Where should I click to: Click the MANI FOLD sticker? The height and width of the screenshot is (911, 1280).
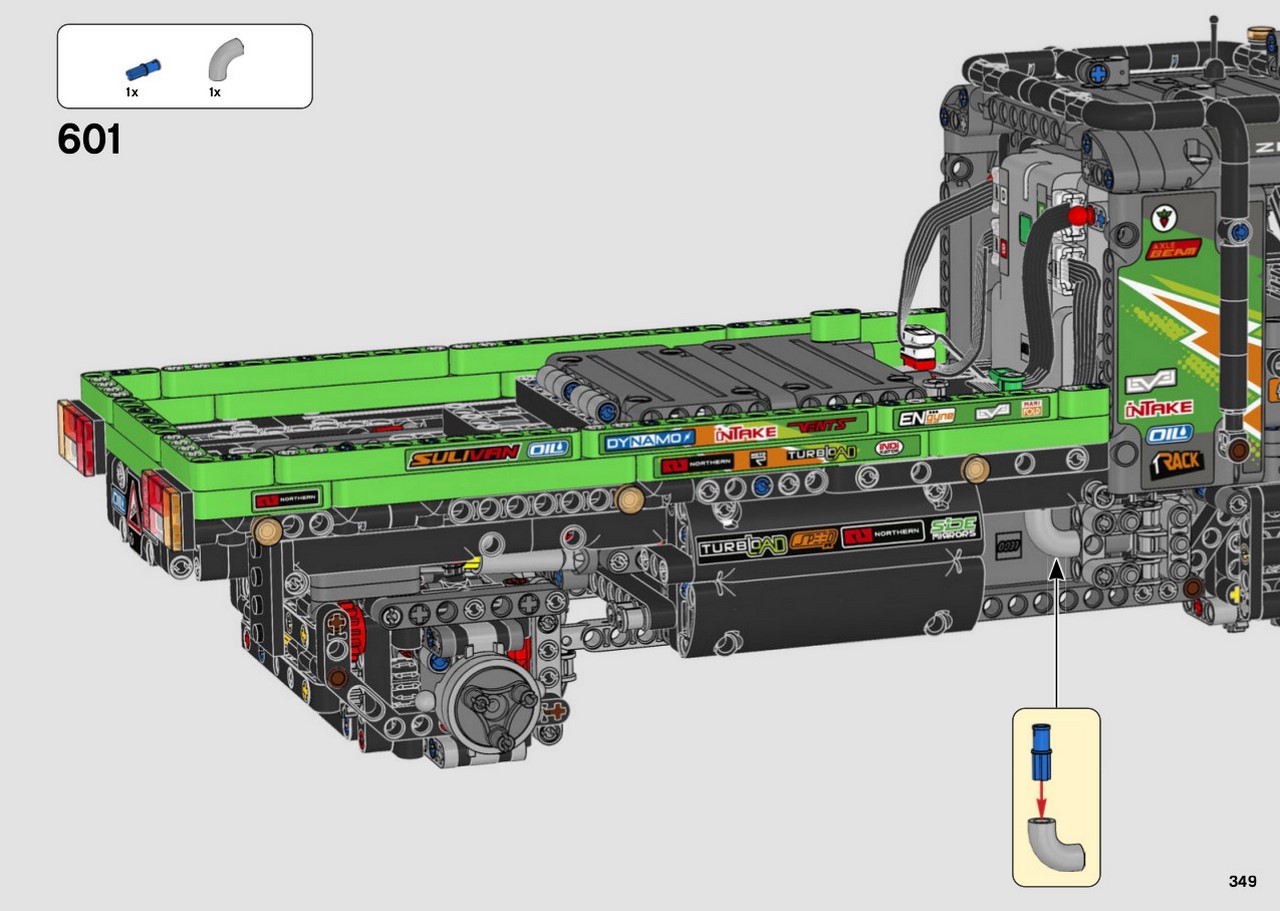1031,408
